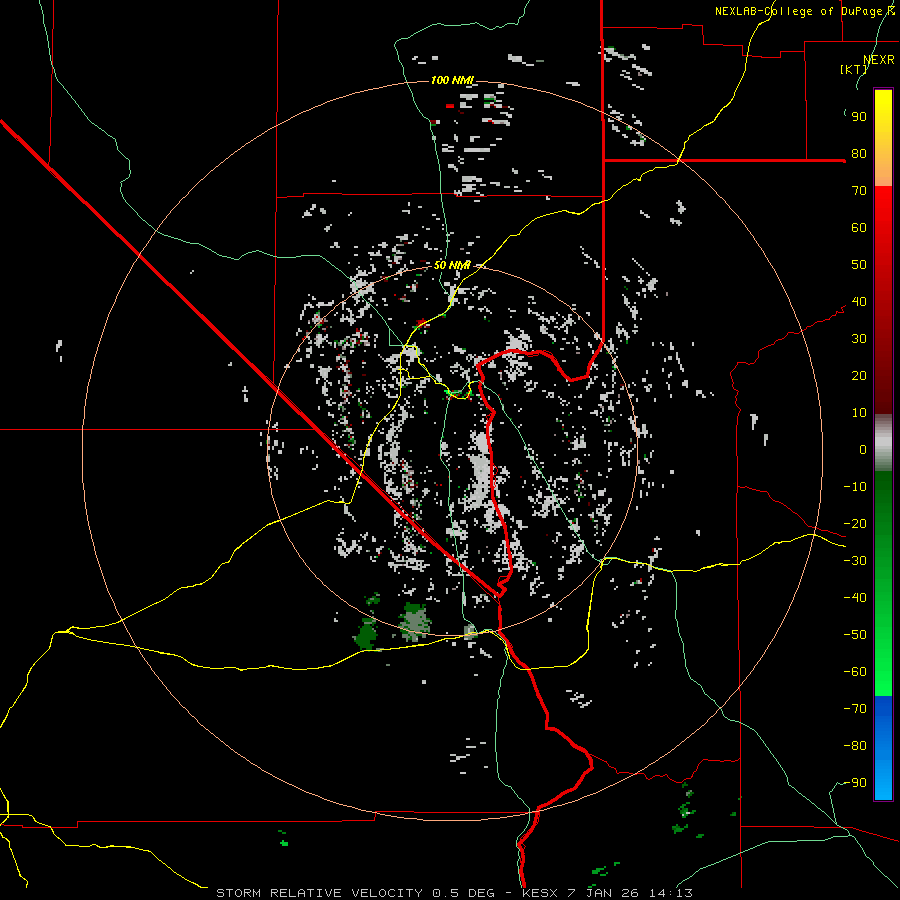This screenshot has width=900, height=900.
Task: Click the 100 NMI range ring label
Action: [452, 80]
